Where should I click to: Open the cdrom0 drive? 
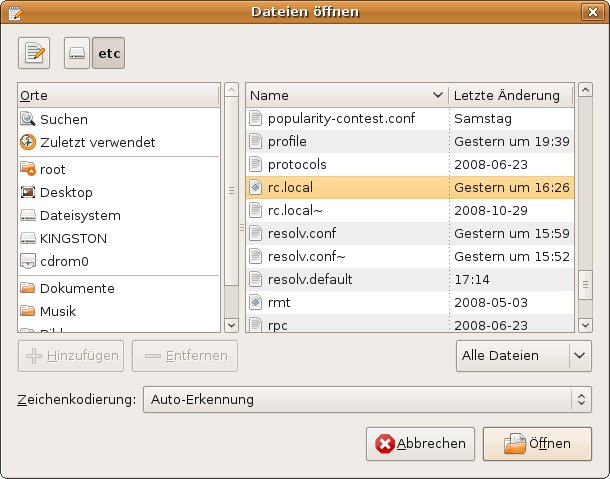pos(66,261)
